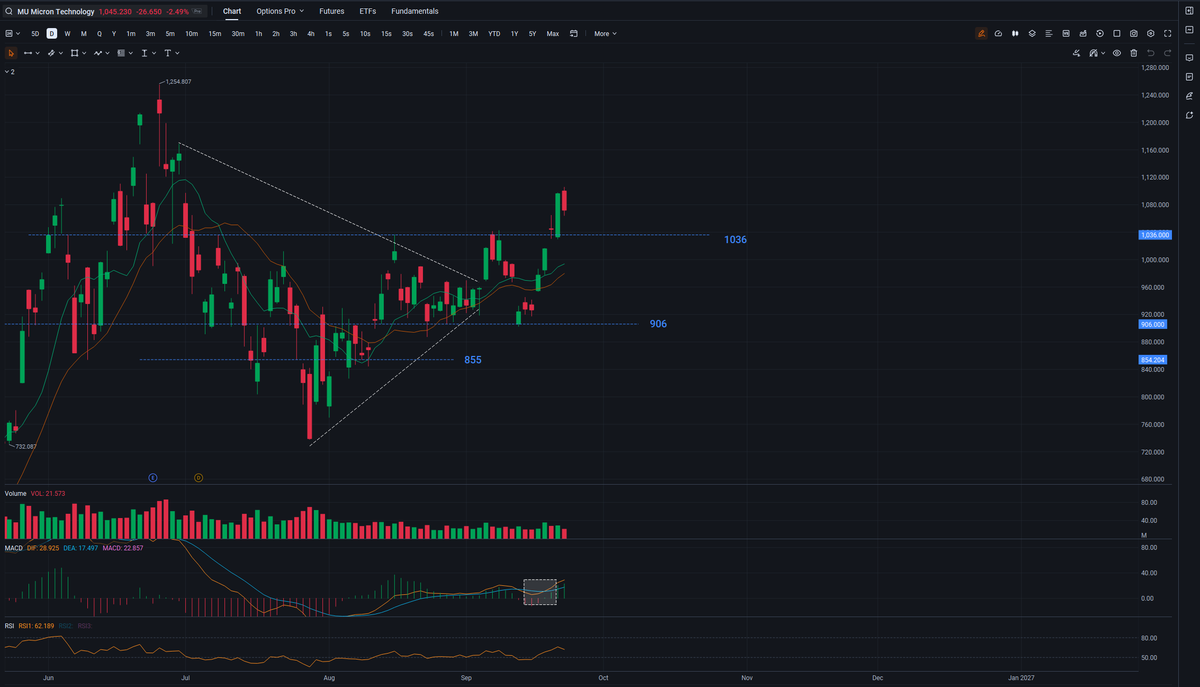Open the Options Pro tab
This screenshot has height=687, width=1200.
point(276,11)
